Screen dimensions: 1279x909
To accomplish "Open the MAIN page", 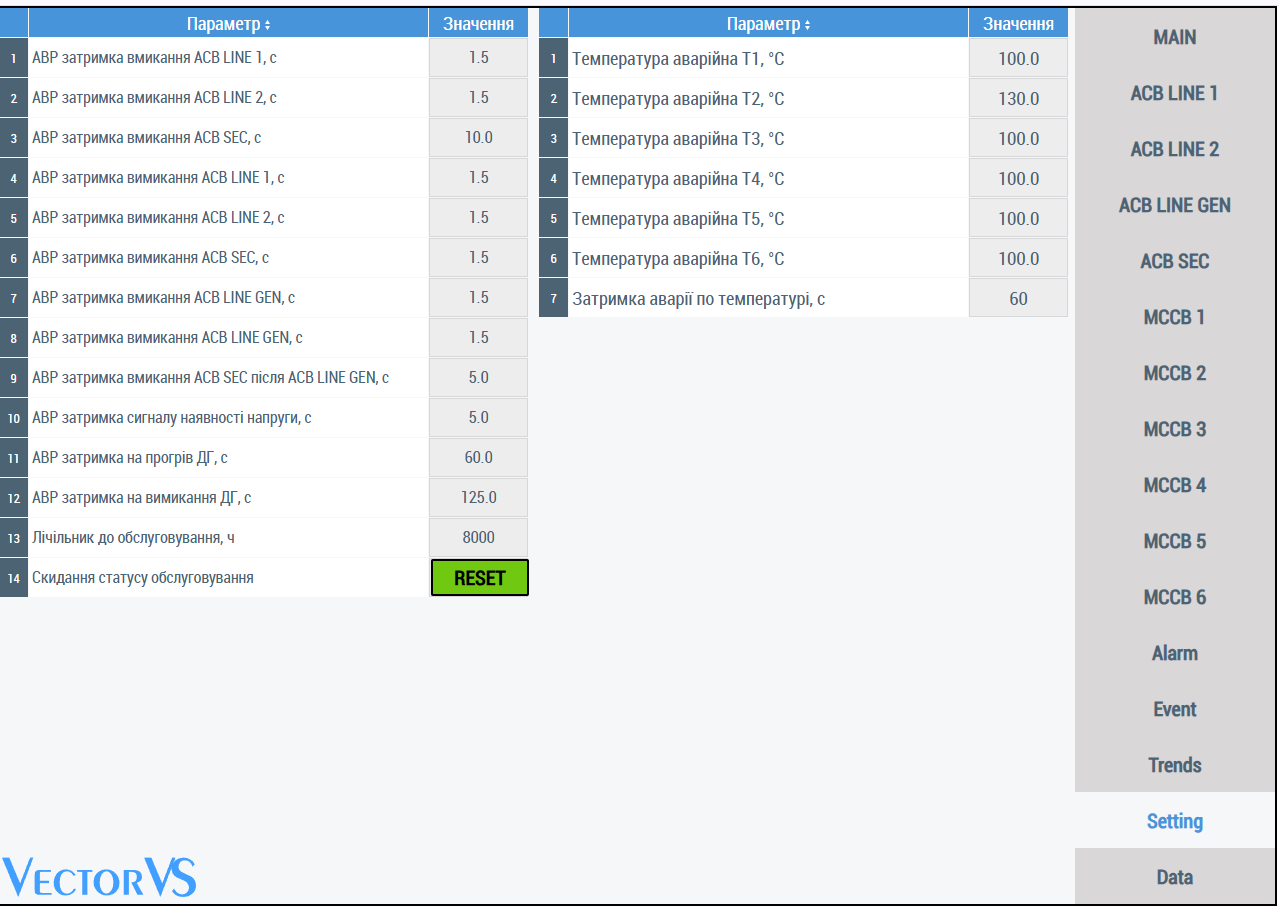I will 1174,37.
